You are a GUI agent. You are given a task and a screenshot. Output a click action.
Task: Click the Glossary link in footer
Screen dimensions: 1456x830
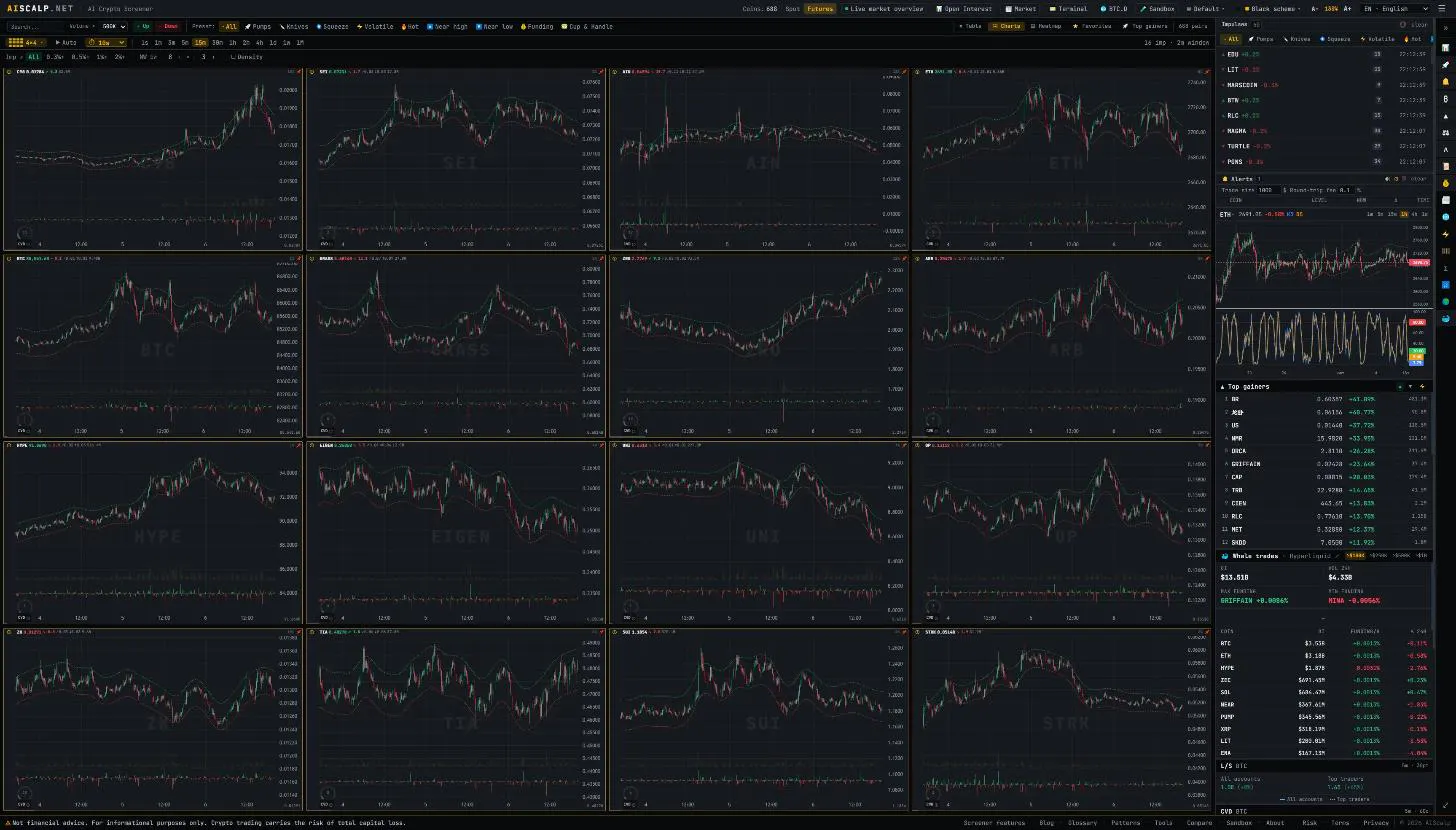point(1082,823)
